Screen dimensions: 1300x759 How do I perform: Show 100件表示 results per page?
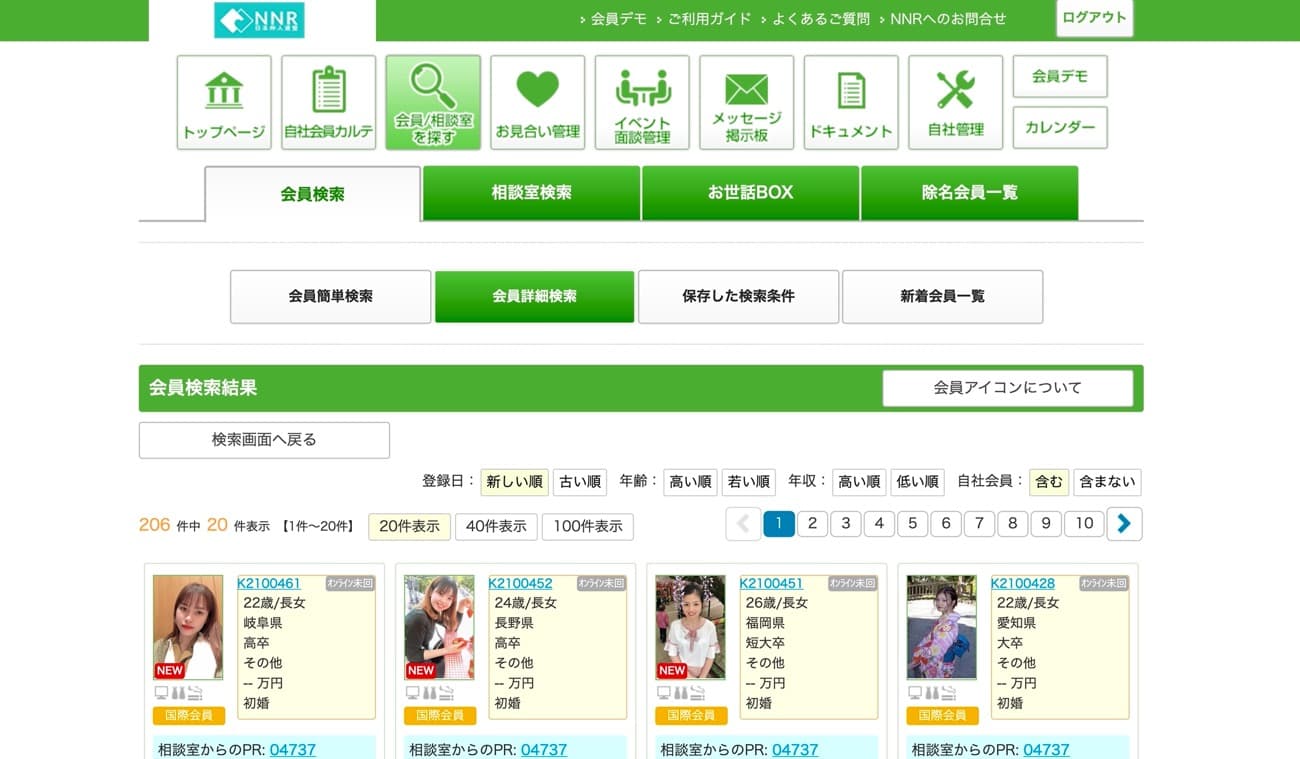coord(587,526)
